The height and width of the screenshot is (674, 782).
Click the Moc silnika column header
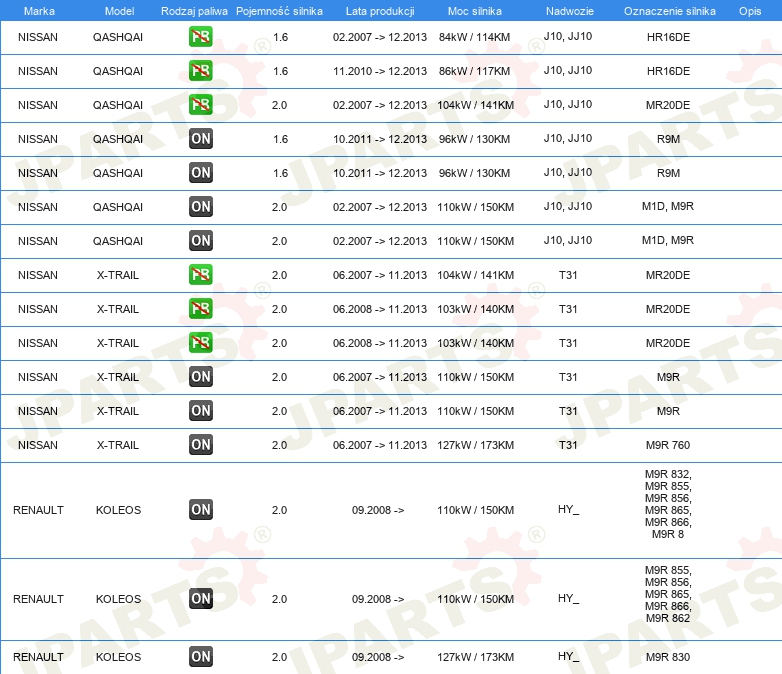coord(475,11)
